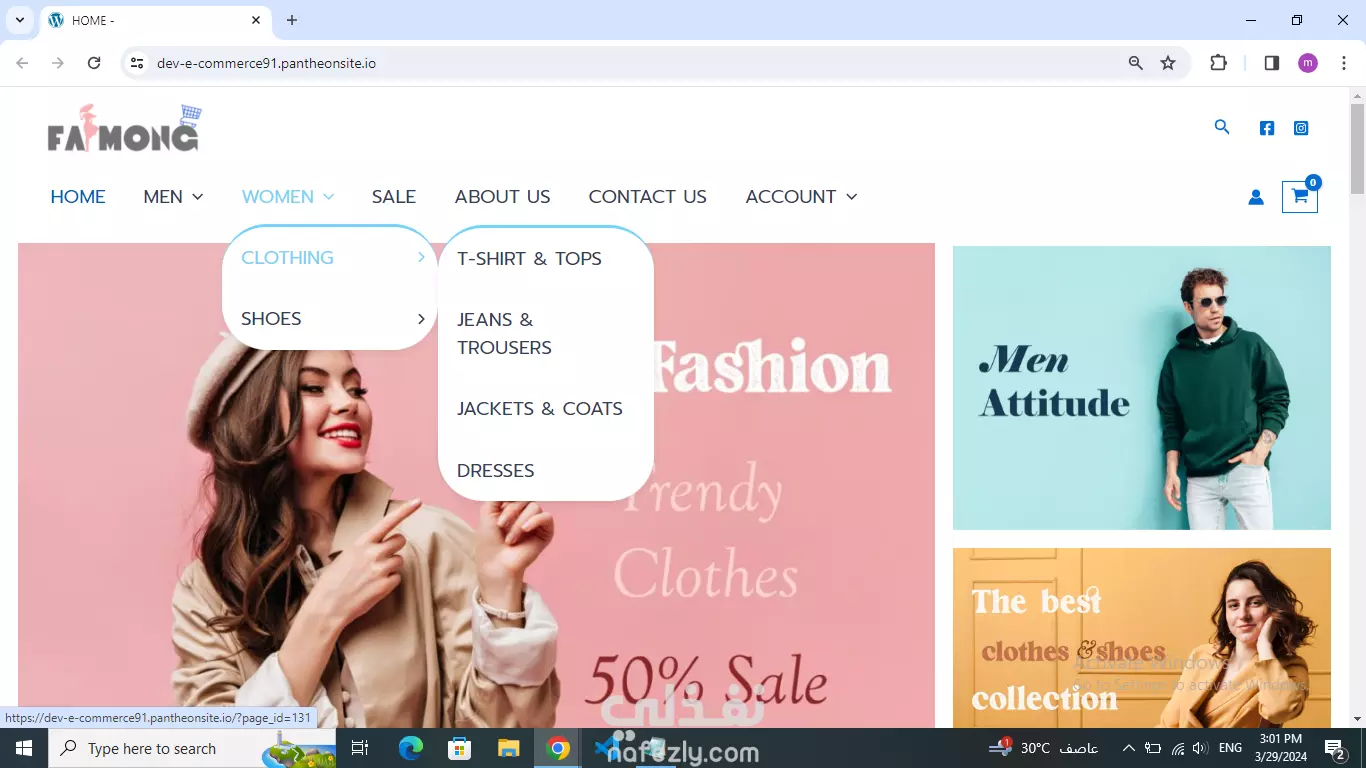Close the HOME tab
Screen dimensions: 1366x768
point(256,20)
